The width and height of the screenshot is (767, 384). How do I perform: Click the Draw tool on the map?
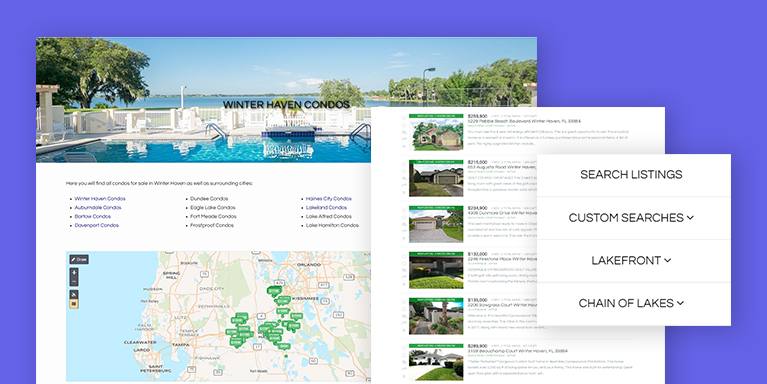point(79,259)
